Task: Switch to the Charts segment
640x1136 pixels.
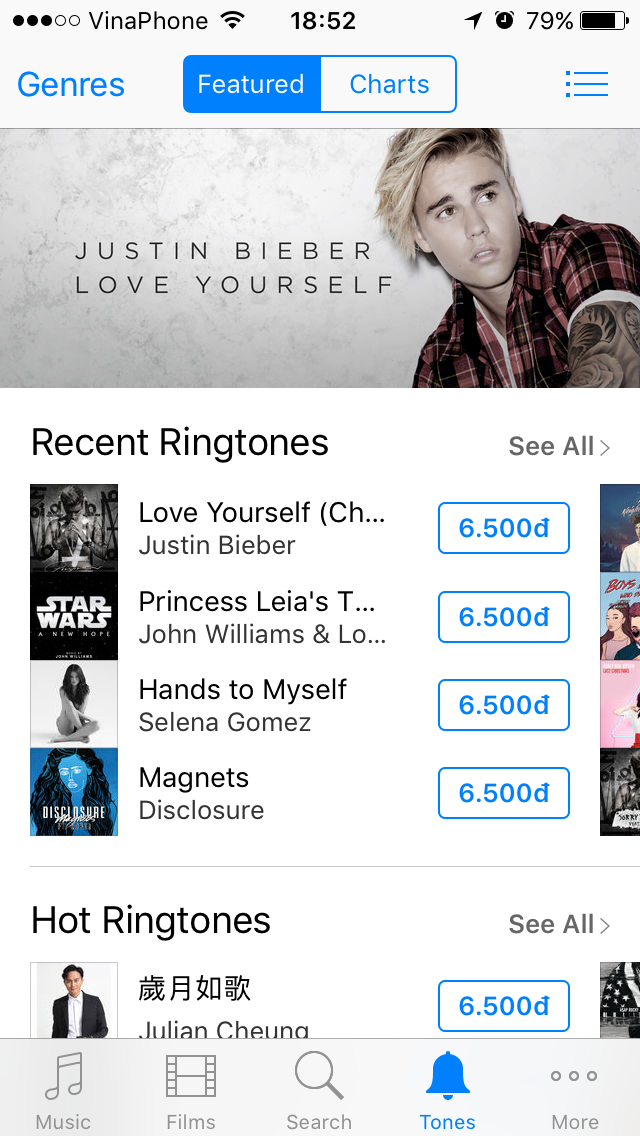Action: click(x=389, y=84)
